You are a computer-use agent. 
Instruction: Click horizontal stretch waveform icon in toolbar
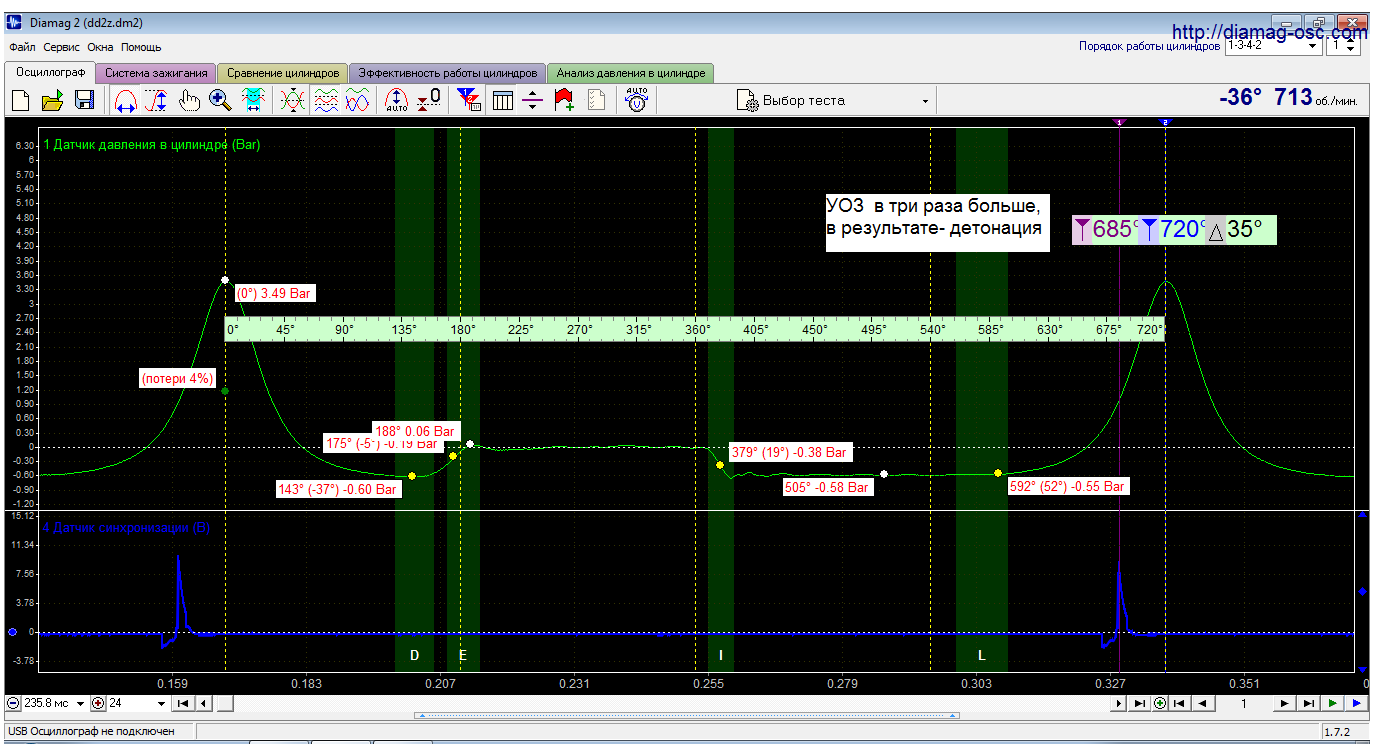[x=127, y=100]
